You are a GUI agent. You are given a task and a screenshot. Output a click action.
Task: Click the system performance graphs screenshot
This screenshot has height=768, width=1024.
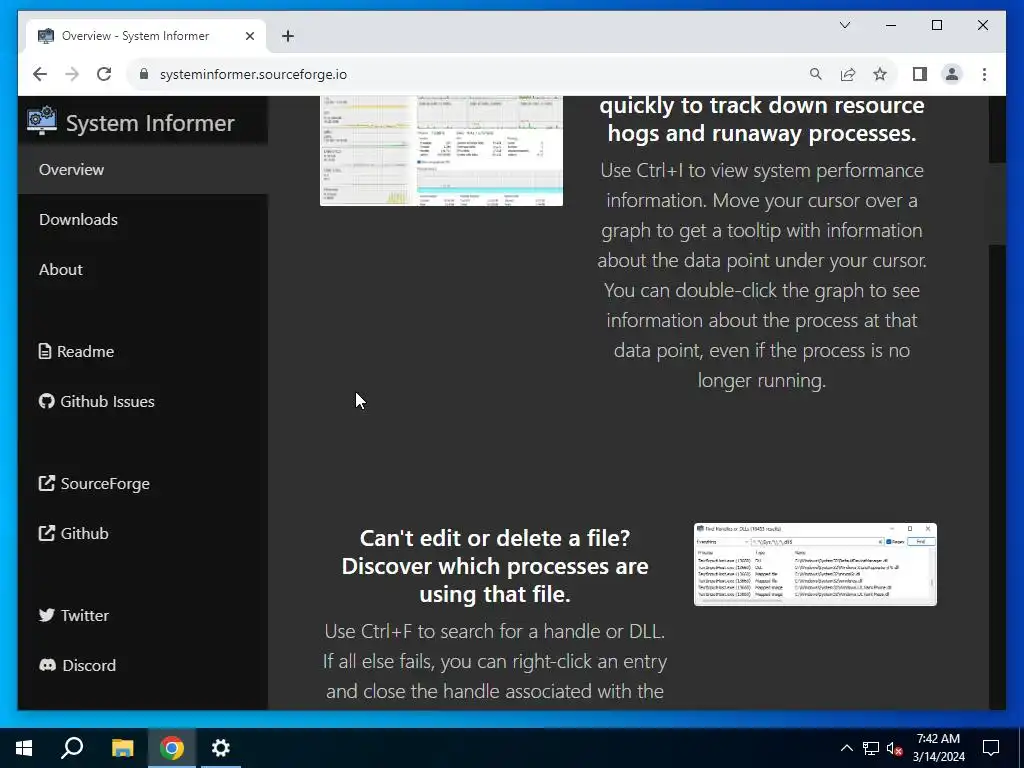[x=441, y=151]
